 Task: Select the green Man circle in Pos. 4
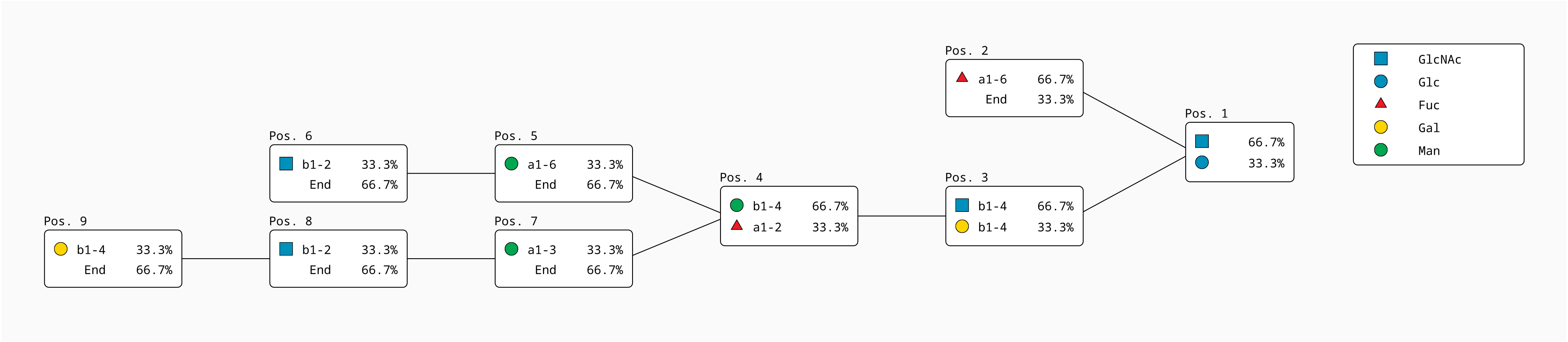(x=737, y=205)
